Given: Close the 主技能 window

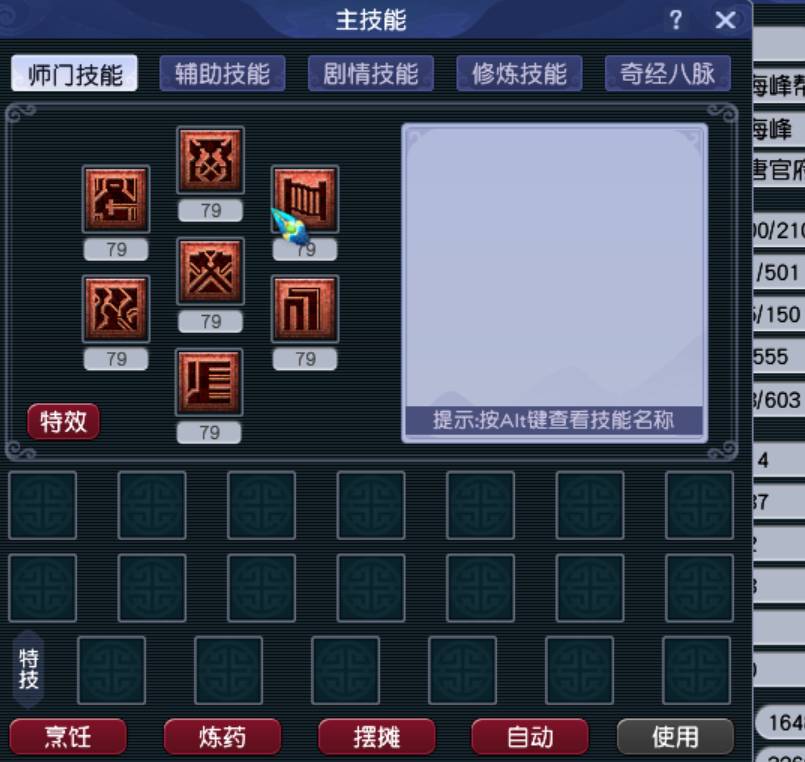Looking at the screenshot, I should tap(725, 21).
